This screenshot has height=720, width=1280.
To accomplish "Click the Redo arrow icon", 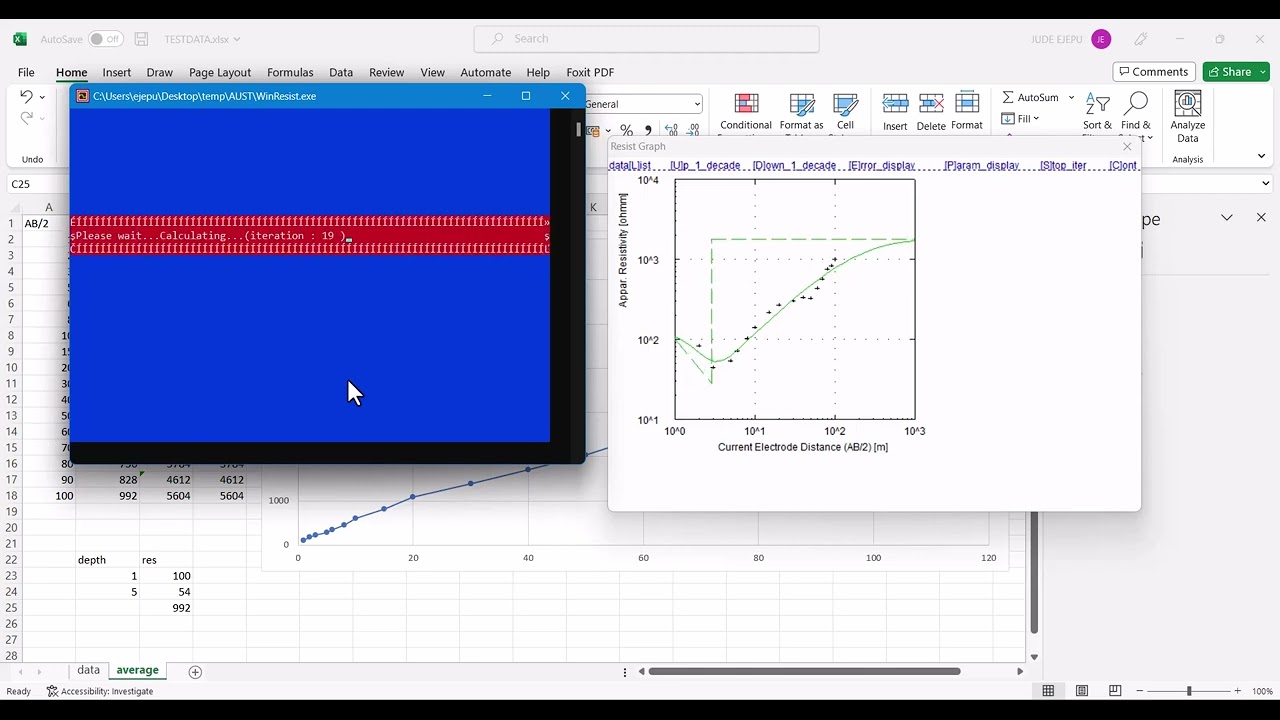I will [26, 118].
